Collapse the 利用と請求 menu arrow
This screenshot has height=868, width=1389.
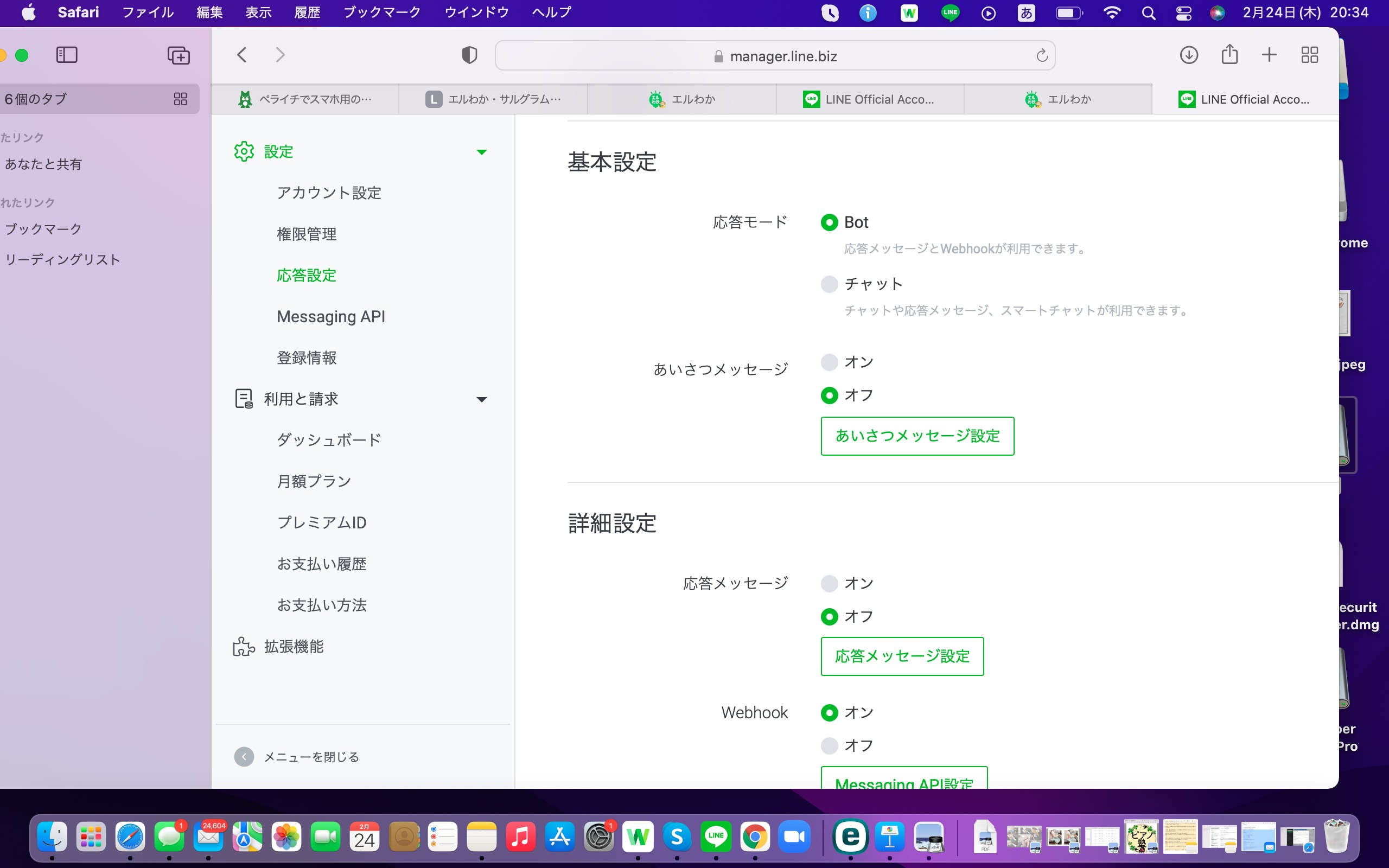[482, 400]
